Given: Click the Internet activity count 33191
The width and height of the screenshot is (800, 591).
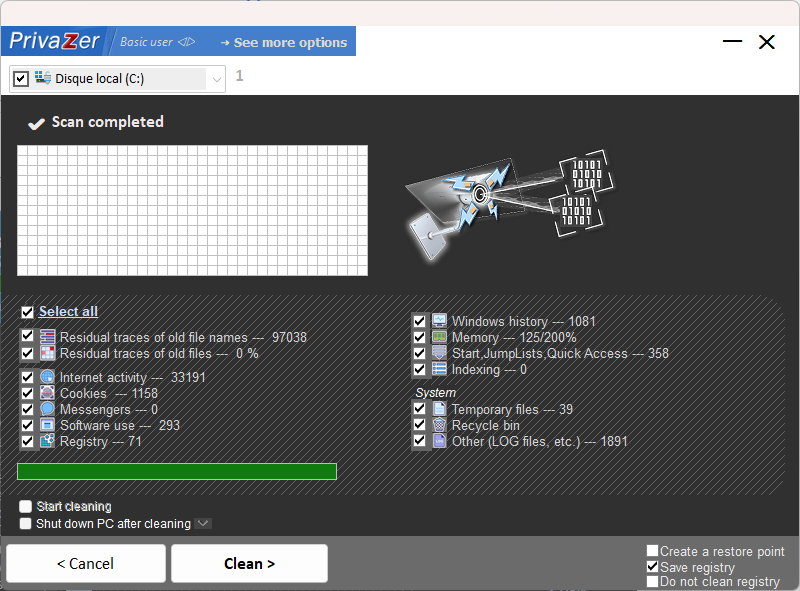Looking at the screenshot, I should (188, 378).
